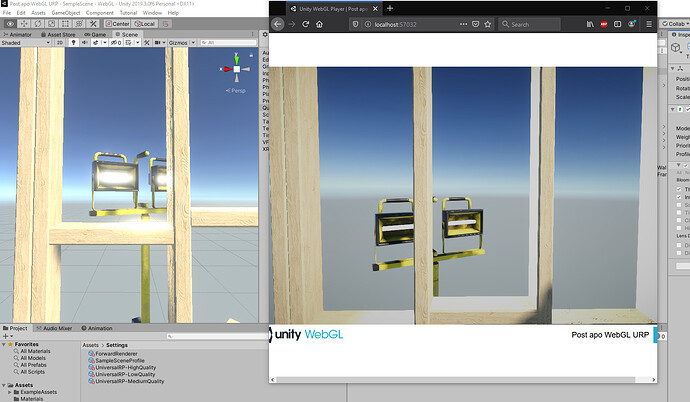The width and height of the screenshot is (690, 402).
Task: Open the scene effects dropdown arrow
Action: [105, 43]
